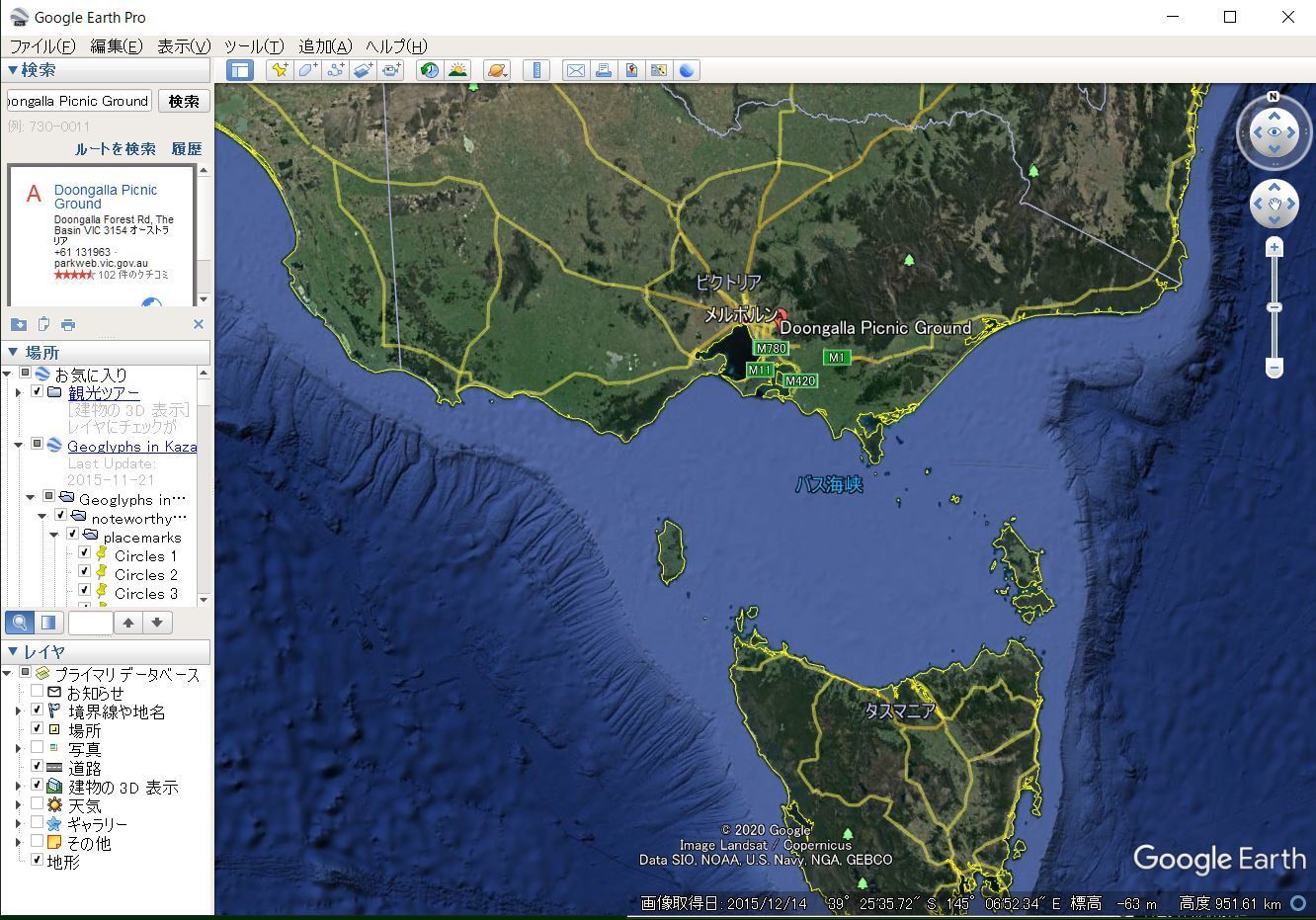
Task: Show historical imagery clock icon
Action: click(x=429, y=70)
